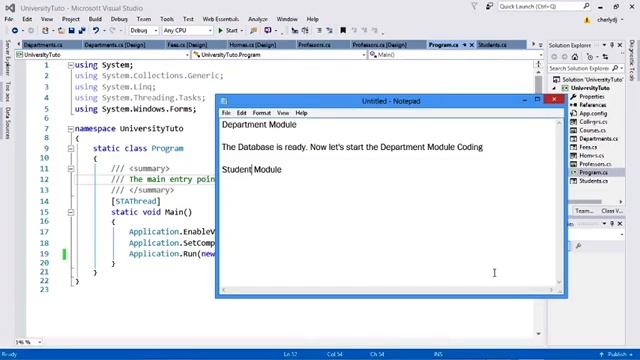Click the Properties wrench icon in the tree
This screenshot has width=640, height=360.
pos(573,97)
